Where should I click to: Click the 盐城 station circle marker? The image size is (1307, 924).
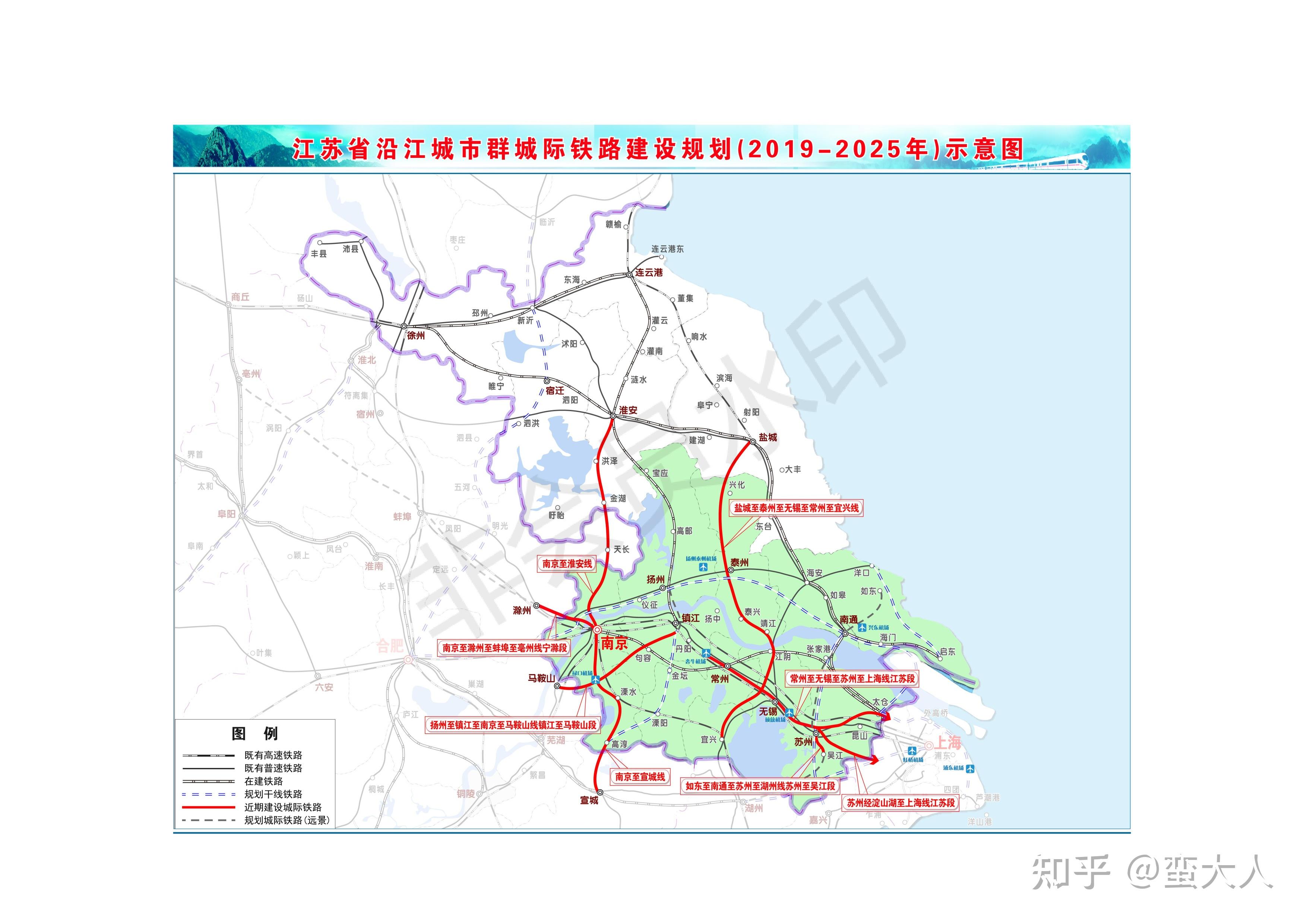pyautogui.click(x=753, y=442)
